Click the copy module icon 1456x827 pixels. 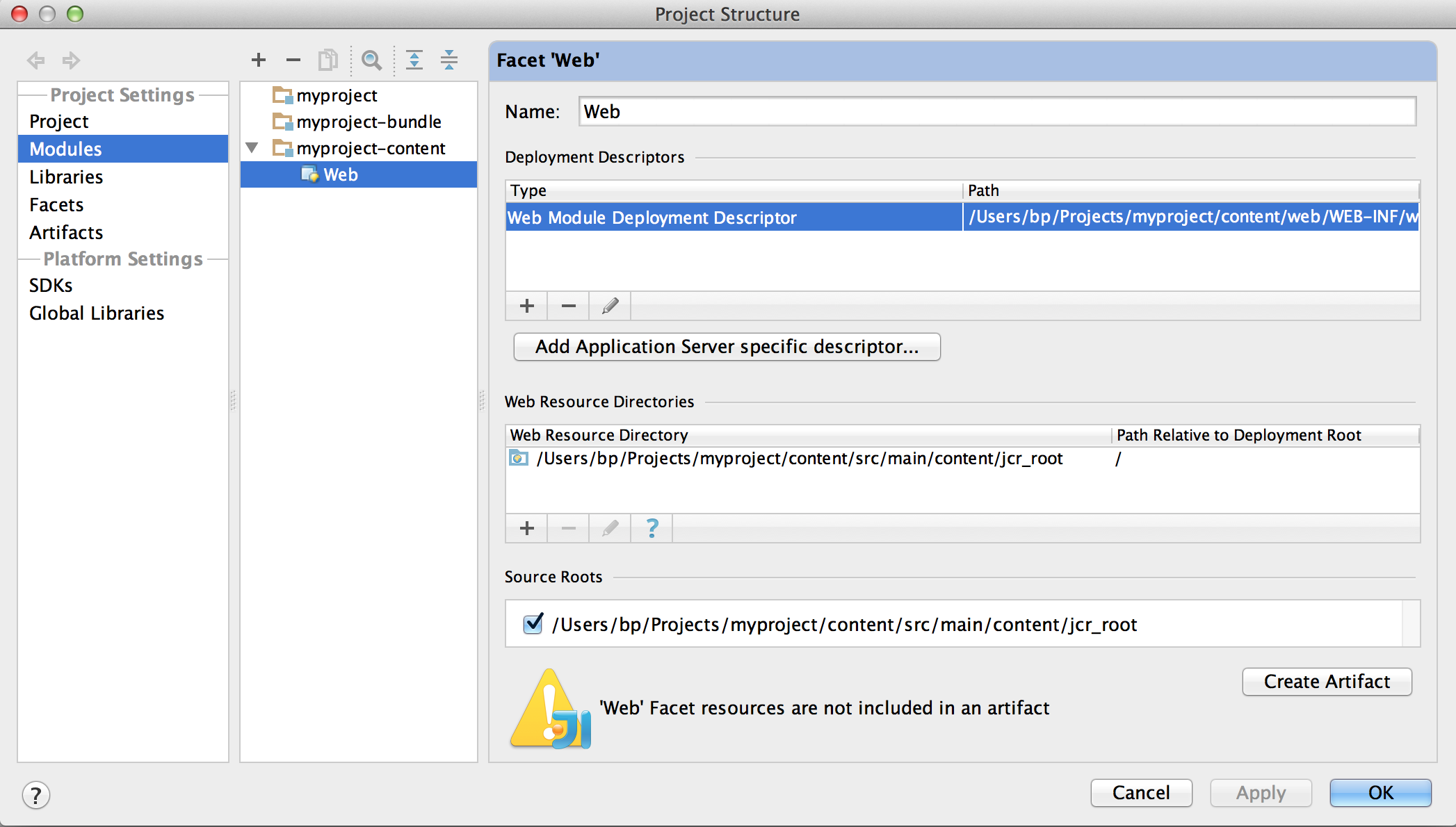[x=328, y=60]
